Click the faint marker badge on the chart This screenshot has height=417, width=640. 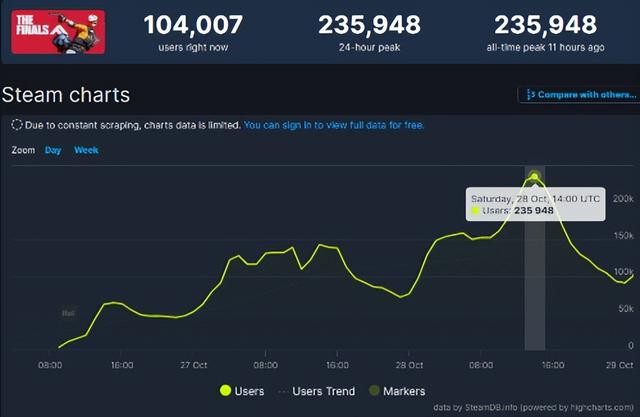(68, 313)
